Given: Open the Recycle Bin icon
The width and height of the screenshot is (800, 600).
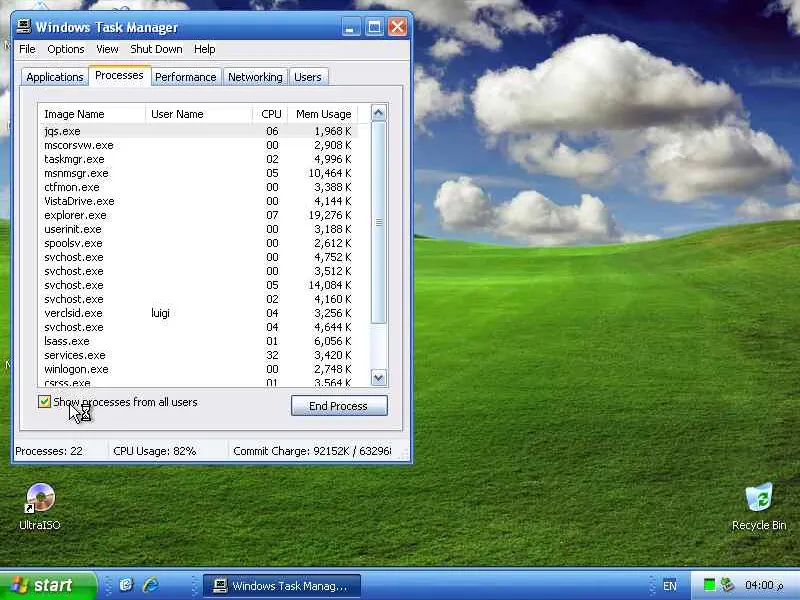Looking at the screenshot, I should click(x=759, y=506).
